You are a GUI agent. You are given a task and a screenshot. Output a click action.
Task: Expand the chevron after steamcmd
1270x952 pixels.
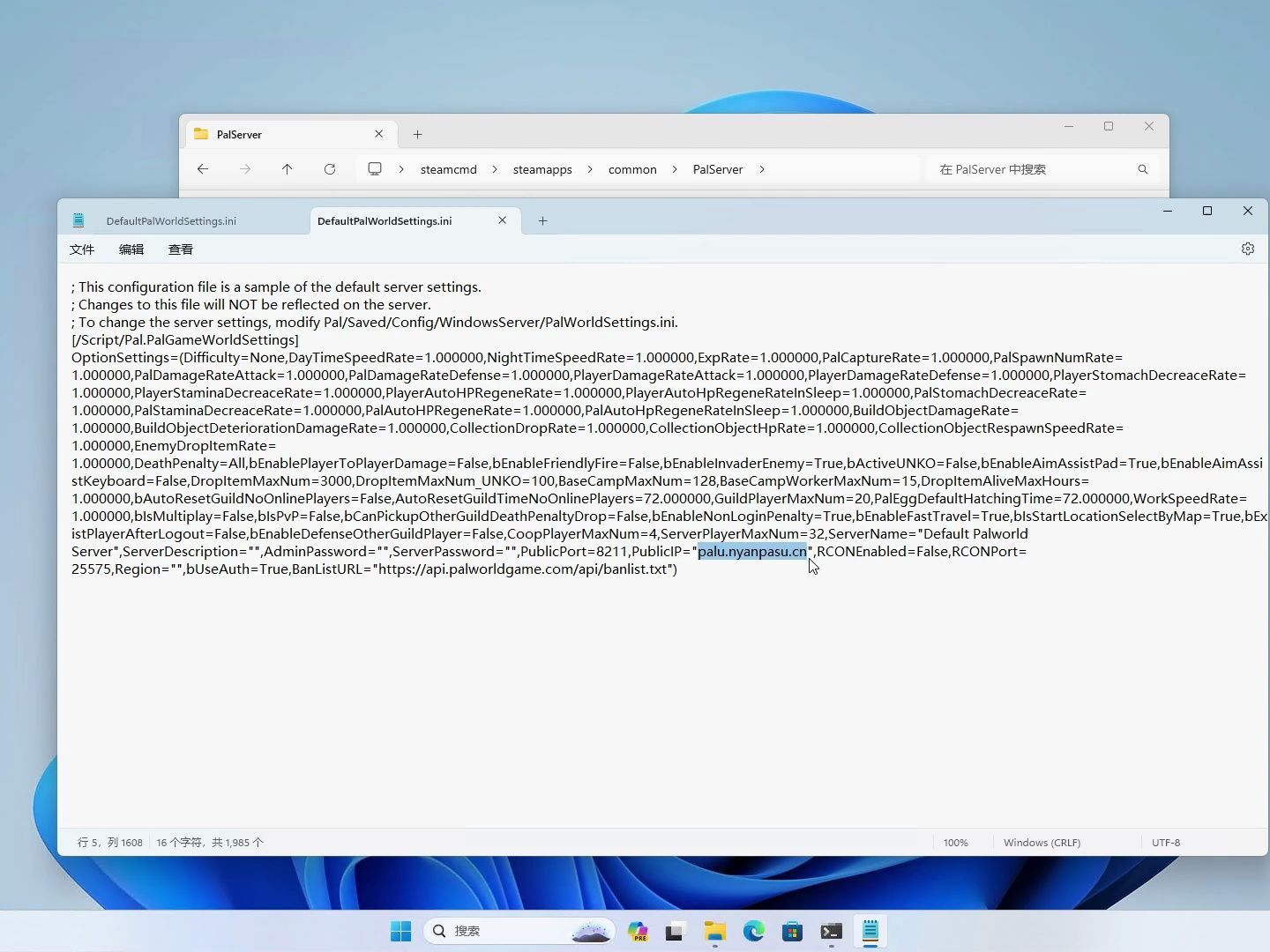tap(495, 169)
